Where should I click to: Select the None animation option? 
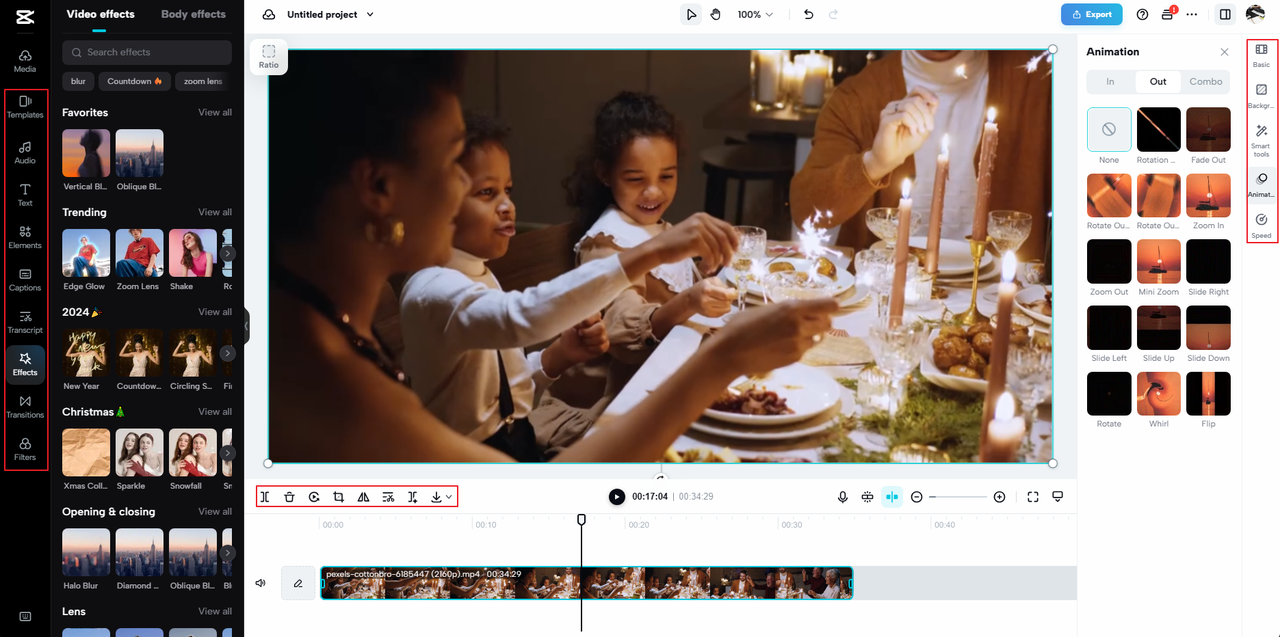click(x=1109, y=130)
